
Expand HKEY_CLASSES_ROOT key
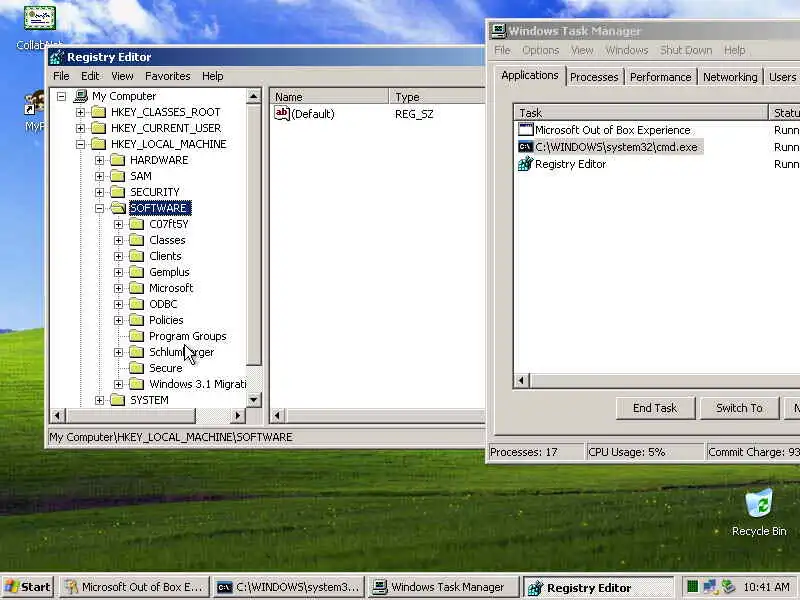(81, 112)
